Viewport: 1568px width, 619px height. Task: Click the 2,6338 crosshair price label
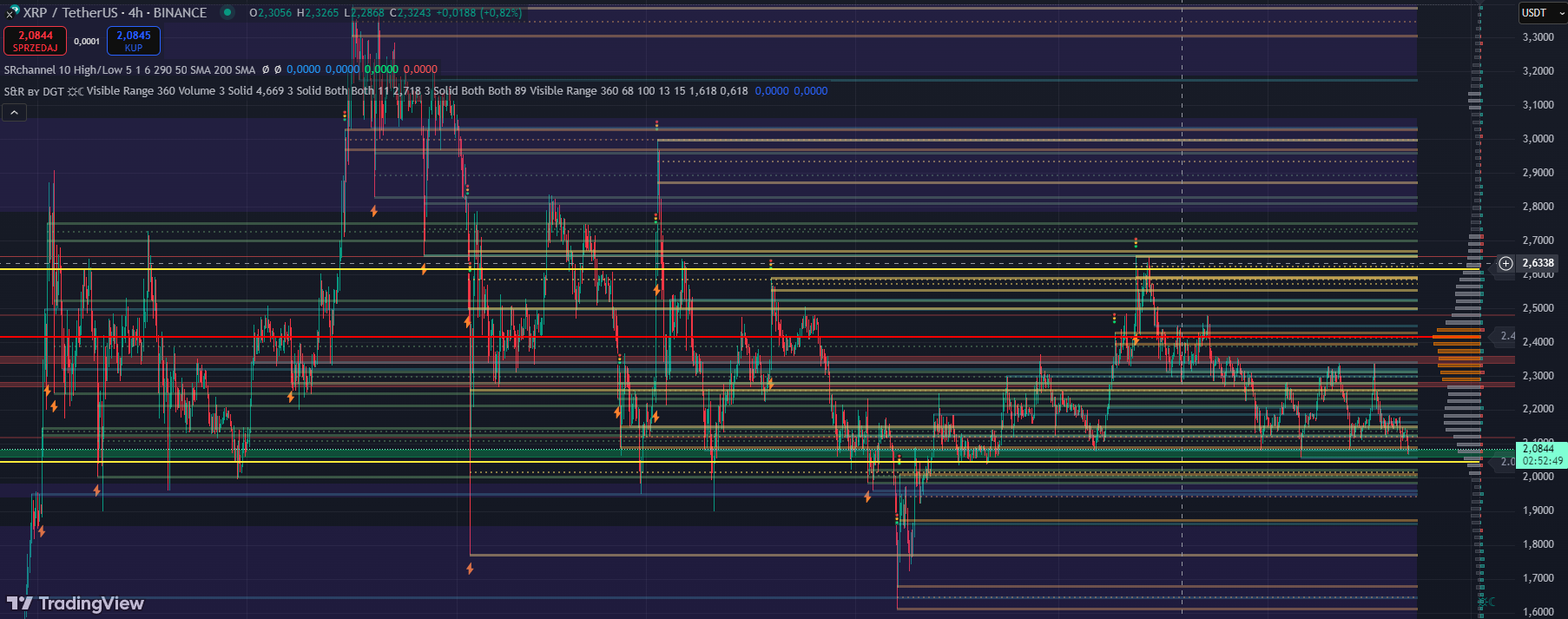(x=1538, y=263)
